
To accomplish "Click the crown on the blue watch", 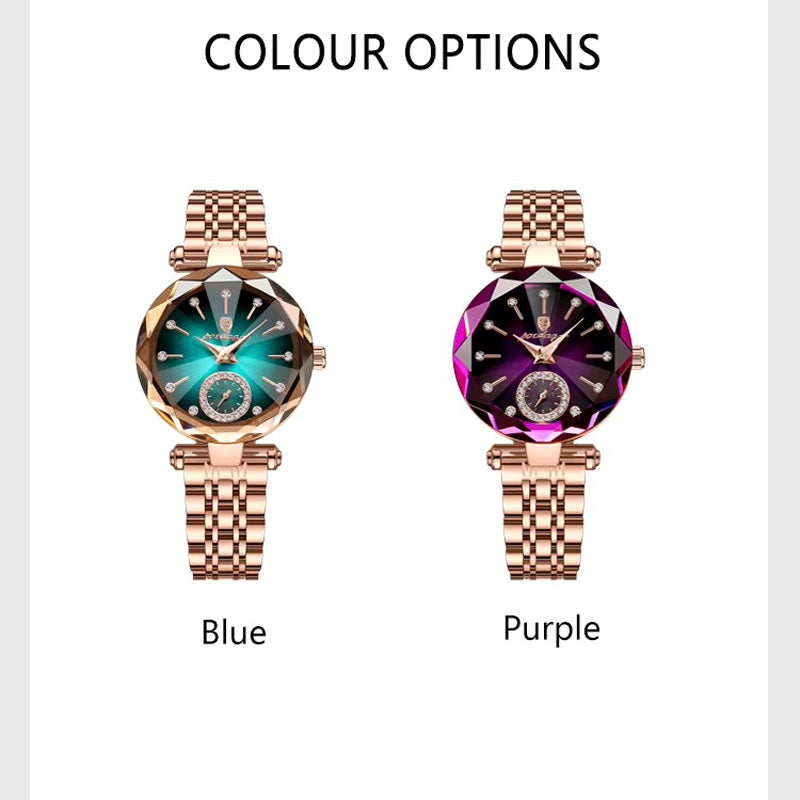I will tap(319, 357).
